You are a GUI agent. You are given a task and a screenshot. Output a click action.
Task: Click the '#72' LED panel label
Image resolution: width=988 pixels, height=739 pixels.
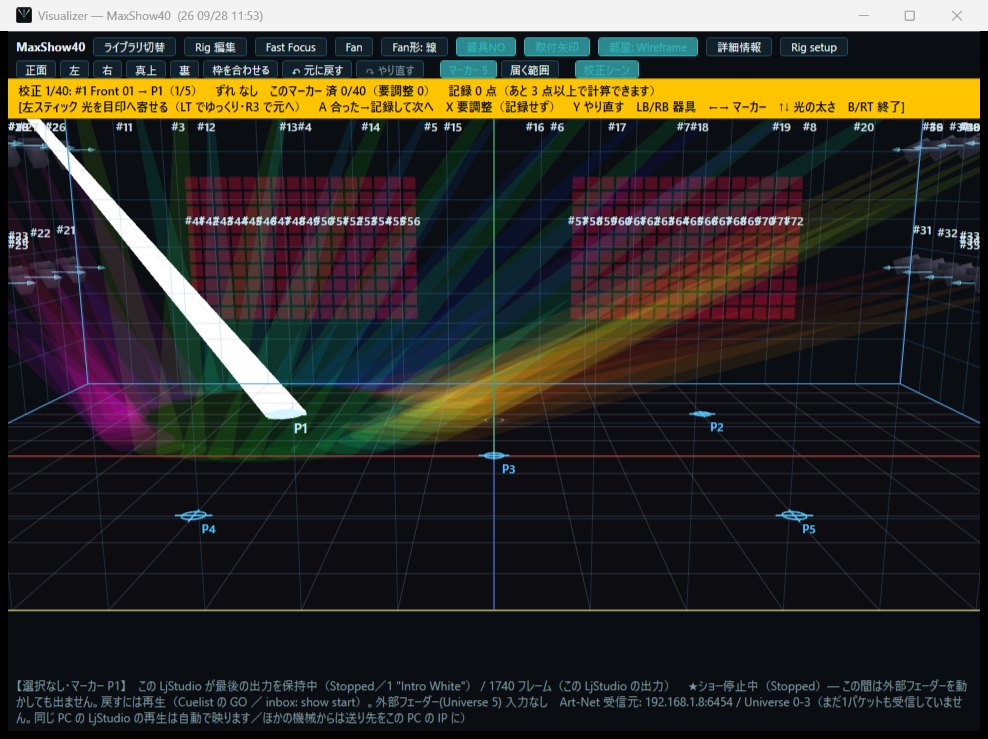tap(794, 221)
